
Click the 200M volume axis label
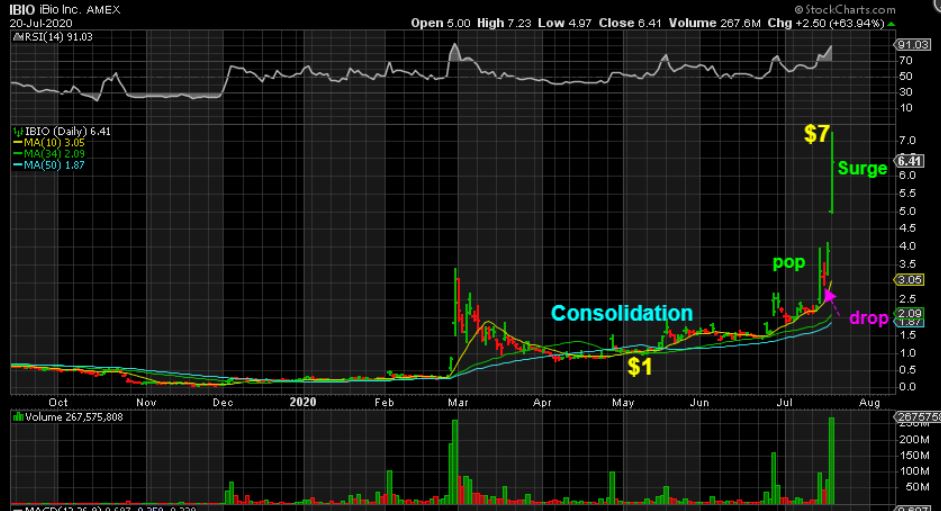[913, 440]
